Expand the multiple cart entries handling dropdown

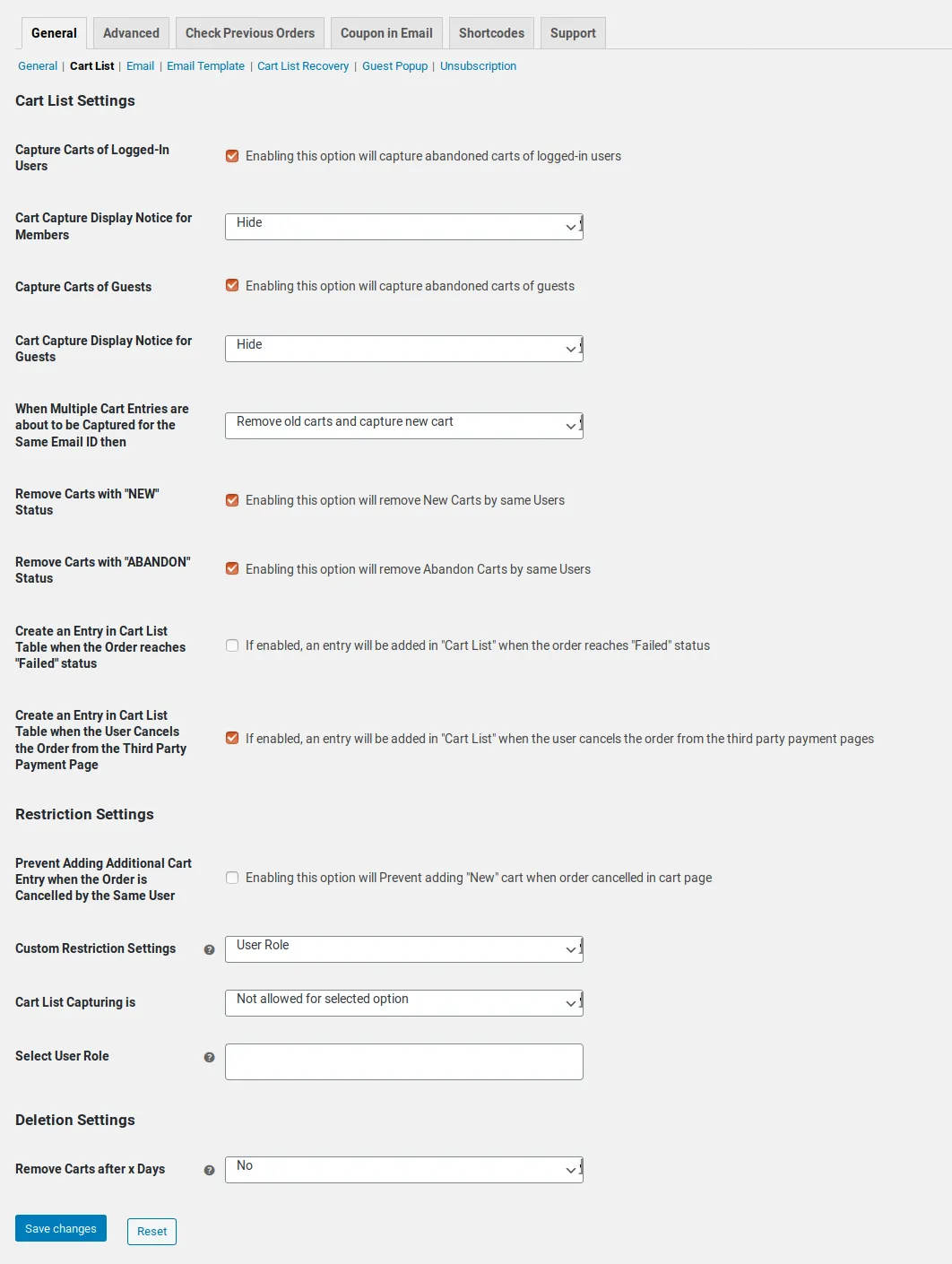pos(403,425)
